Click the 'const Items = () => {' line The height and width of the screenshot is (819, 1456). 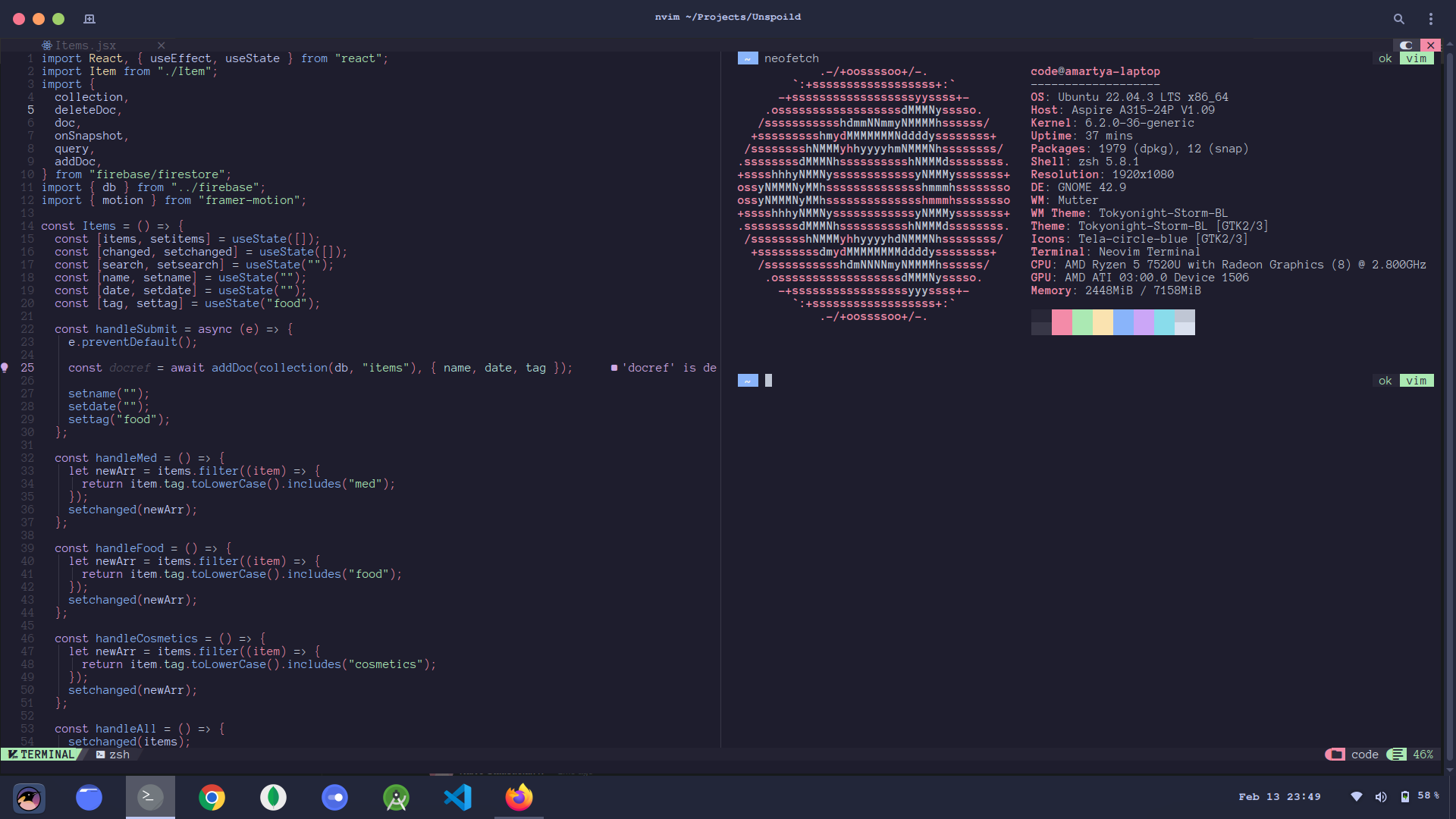tap(112, 226)
